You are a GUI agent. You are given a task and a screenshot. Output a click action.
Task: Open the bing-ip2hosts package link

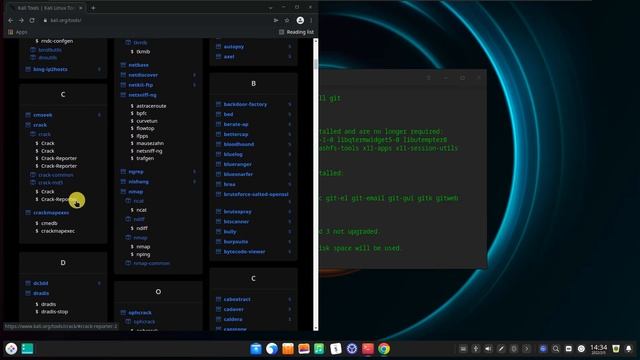[x=50, y=69]
